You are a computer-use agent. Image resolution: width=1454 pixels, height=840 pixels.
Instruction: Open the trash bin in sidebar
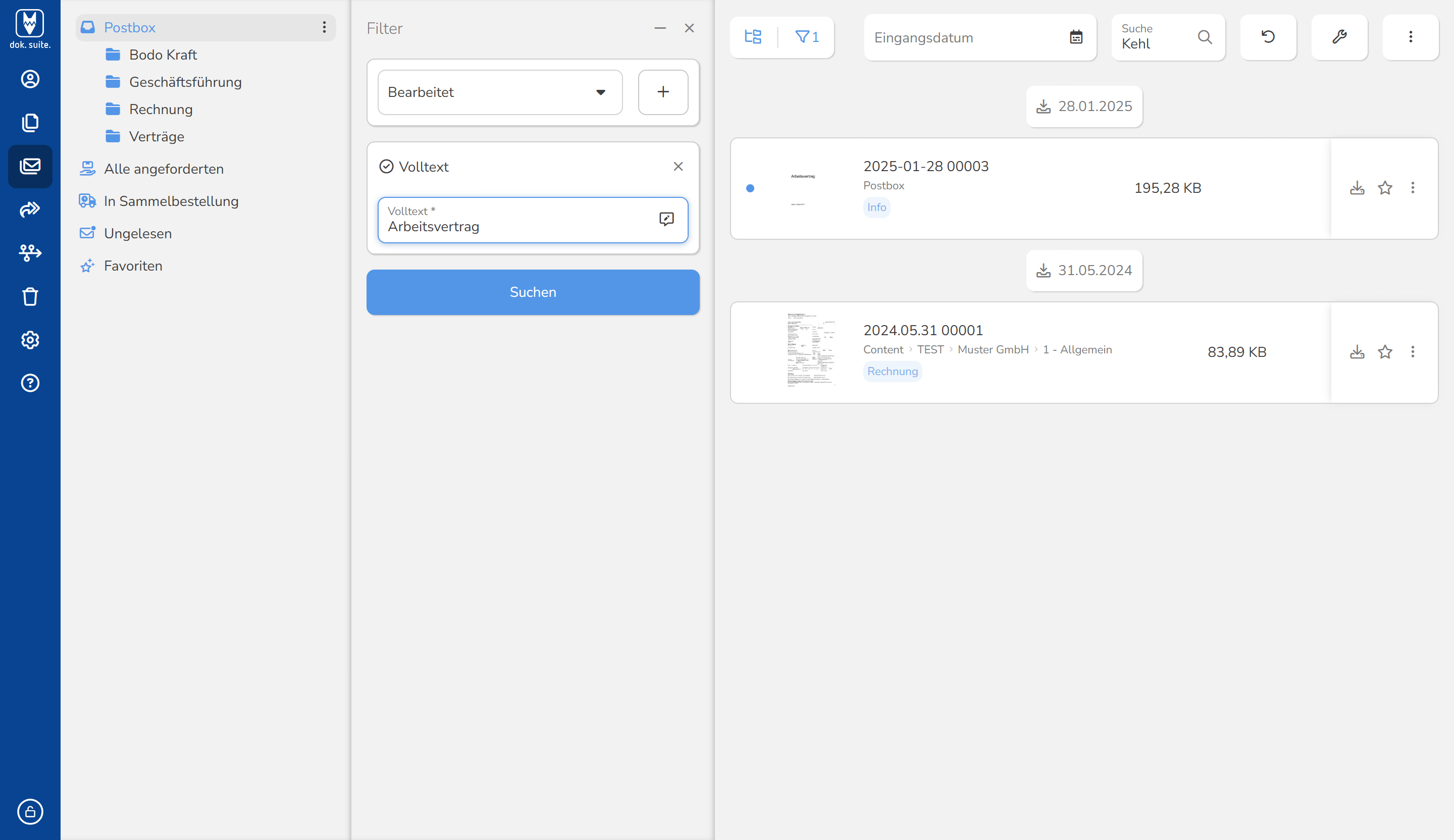pos(30,296)
